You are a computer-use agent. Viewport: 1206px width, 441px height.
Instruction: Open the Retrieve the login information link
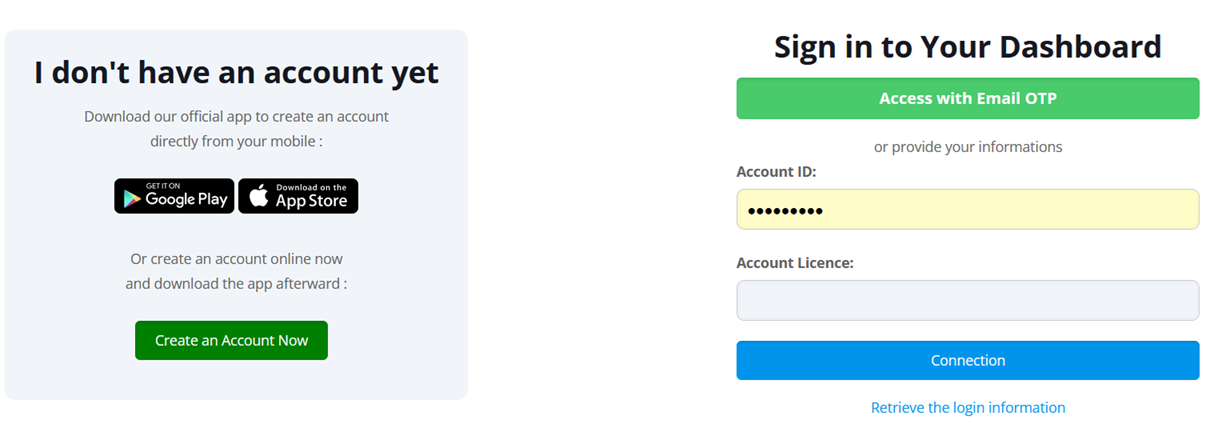(x=967, y=407)
